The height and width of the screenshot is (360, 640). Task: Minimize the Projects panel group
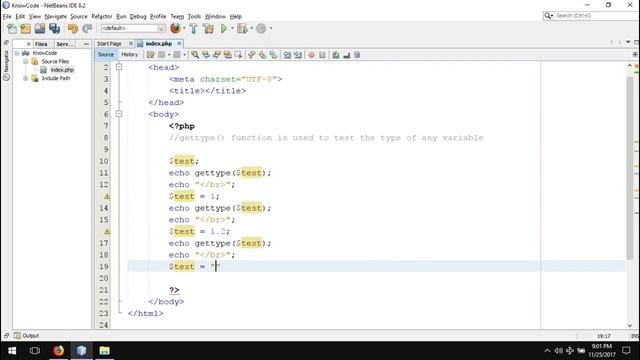pyautogui.click(x=86, y=44)
